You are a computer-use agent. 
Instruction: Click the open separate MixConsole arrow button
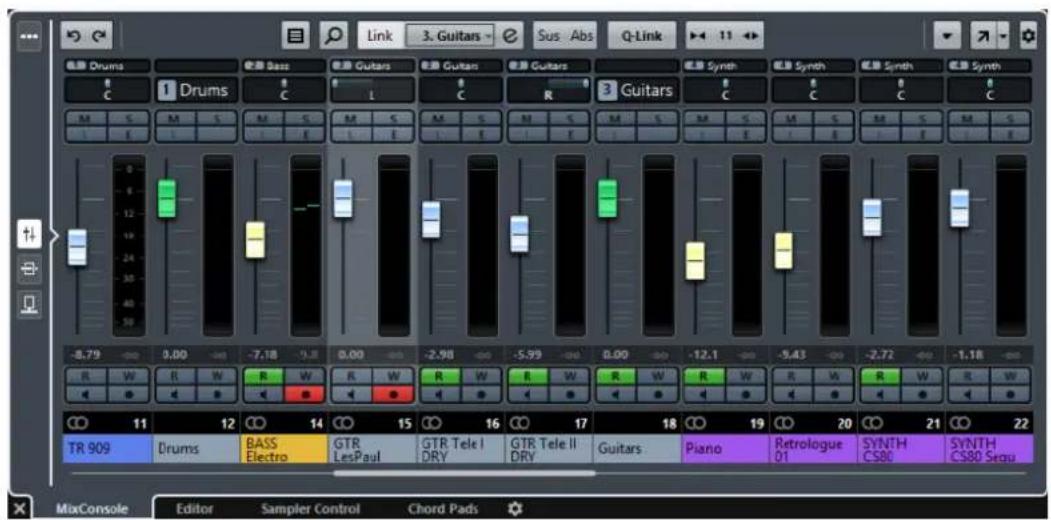pos(983,36)
